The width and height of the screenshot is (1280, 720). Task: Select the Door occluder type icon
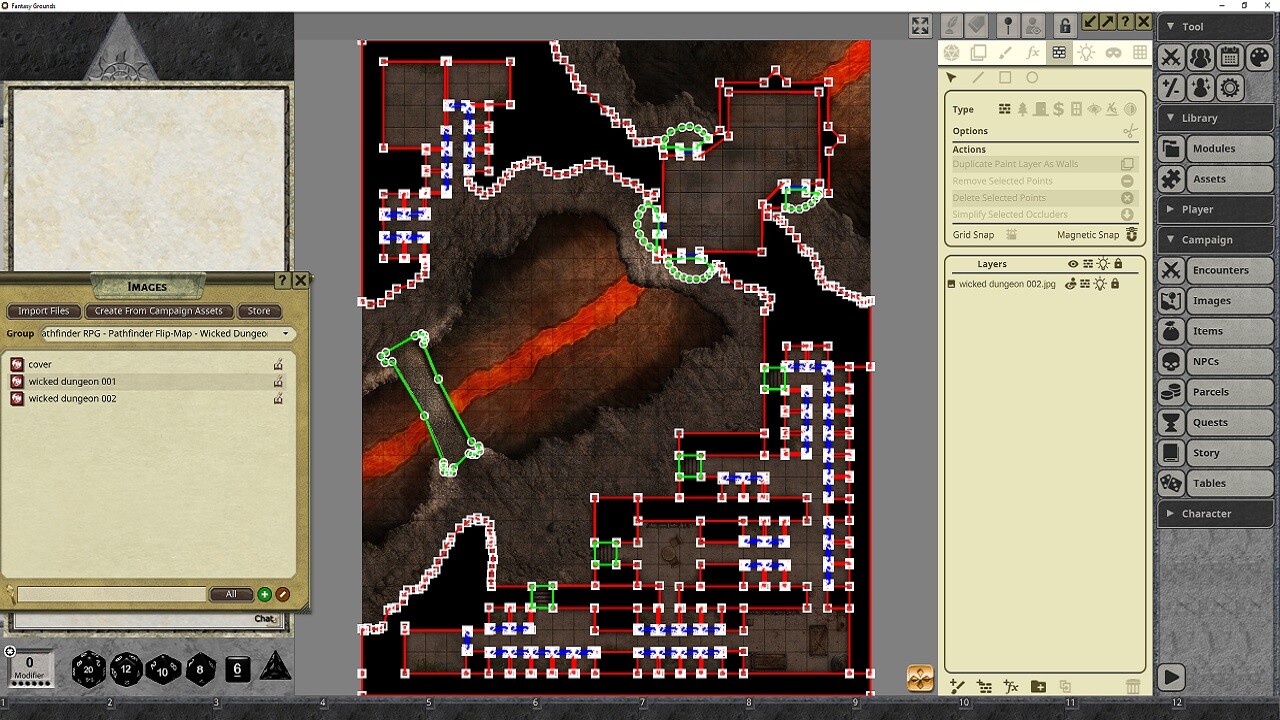click(1039, 109)
